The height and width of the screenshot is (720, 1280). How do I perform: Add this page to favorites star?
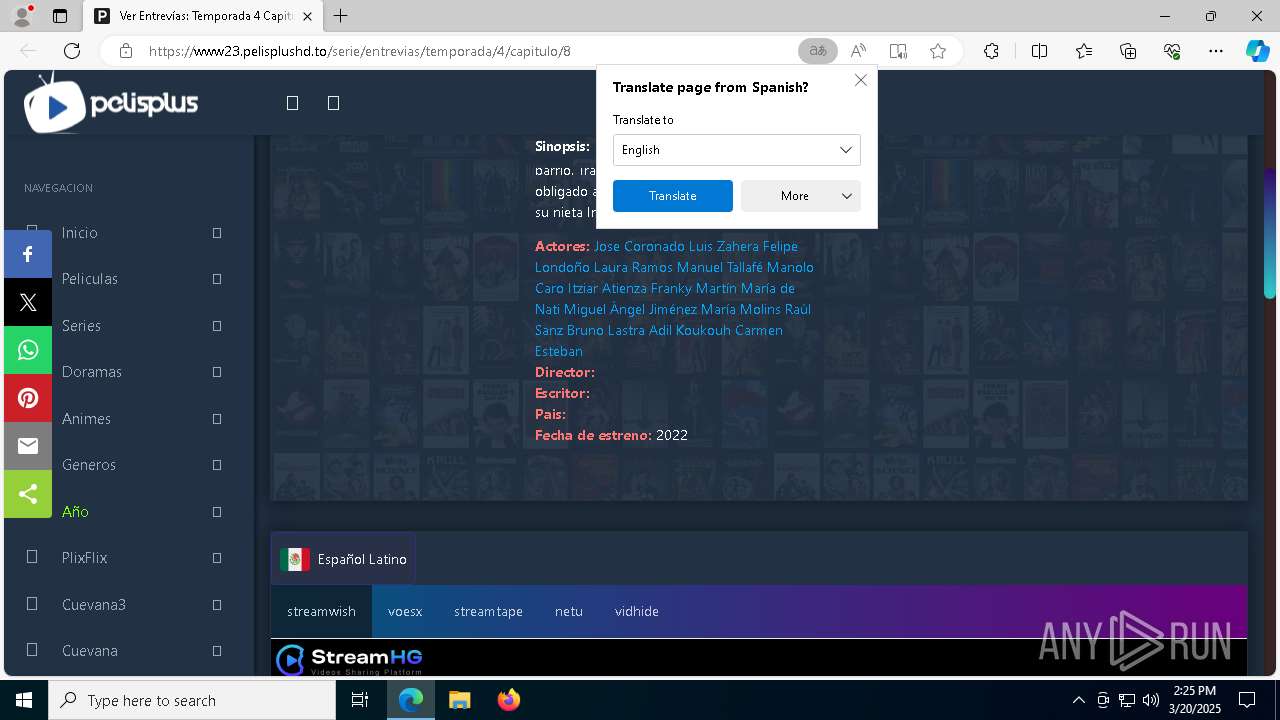tap(938, 51)
